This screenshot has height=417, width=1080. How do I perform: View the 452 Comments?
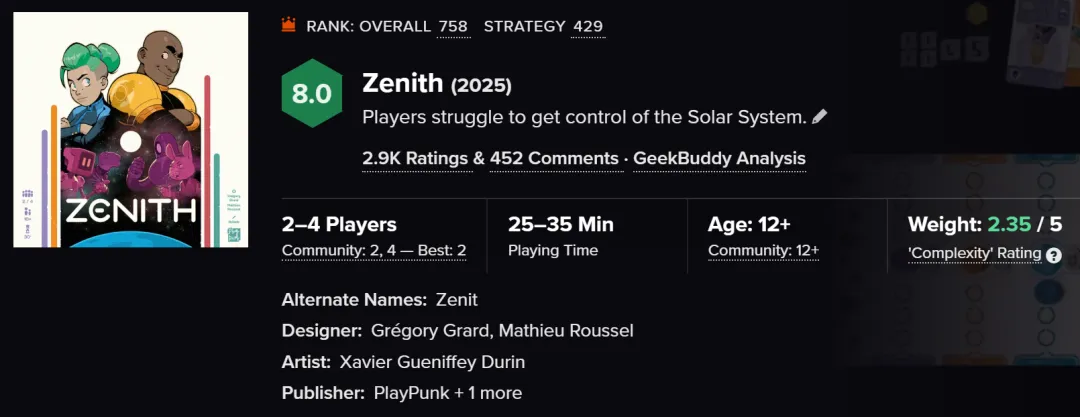coord(554,158)
